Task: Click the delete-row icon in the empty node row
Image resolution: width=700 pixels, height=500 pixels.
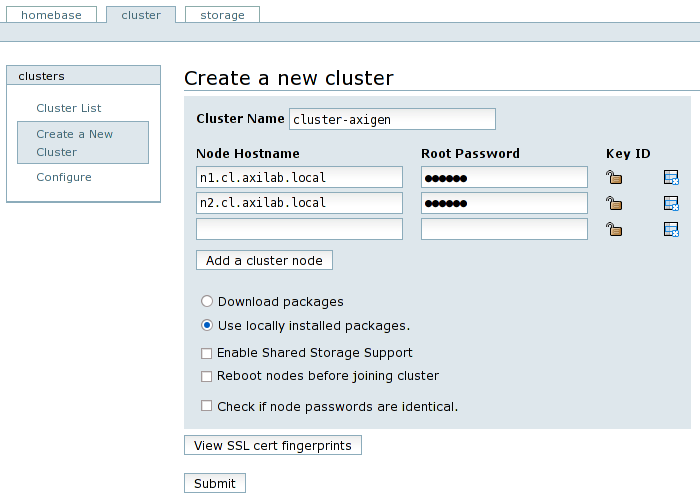Action: point(671,230)
